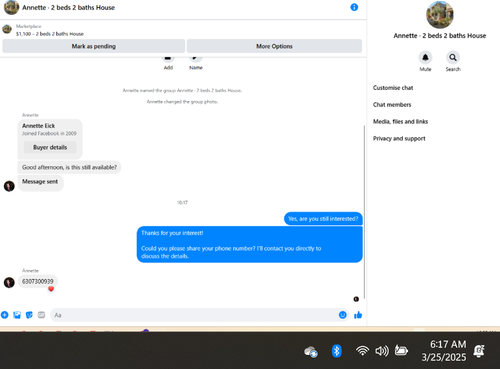Search in conversation using magnifier icon
This screenshot has width=500, height=369.
coord(453,57)
